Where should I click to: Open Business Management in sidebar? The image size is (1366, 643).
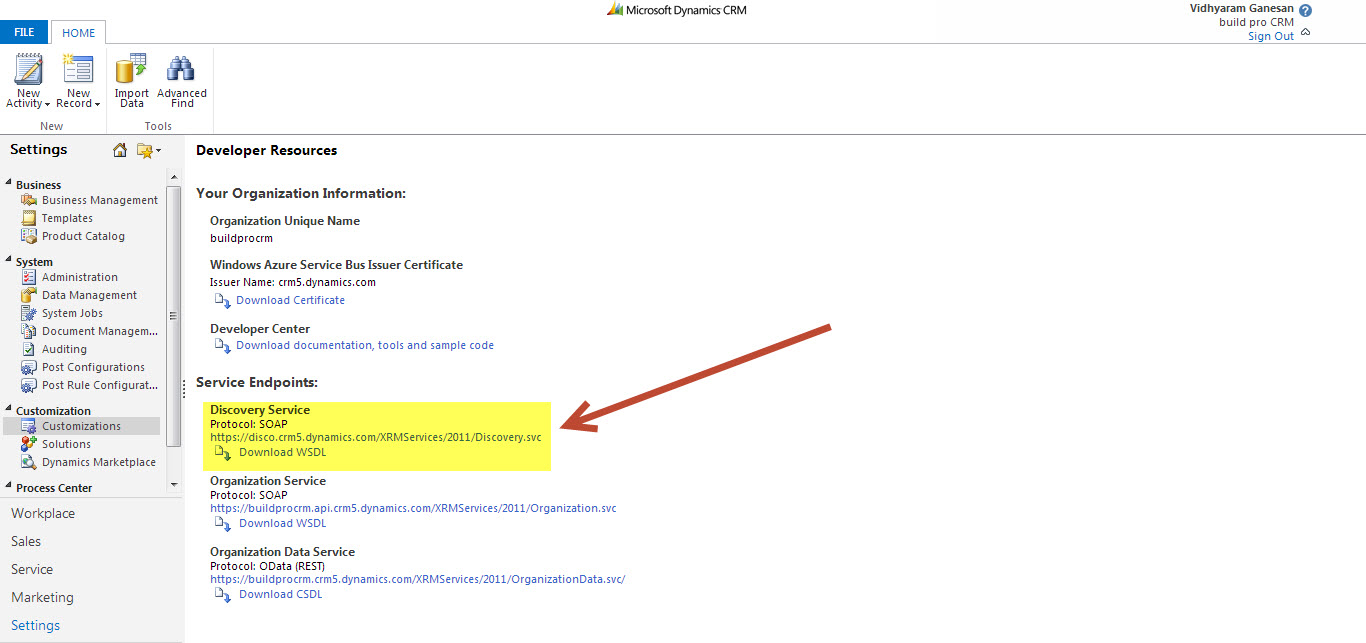point(100,200)
